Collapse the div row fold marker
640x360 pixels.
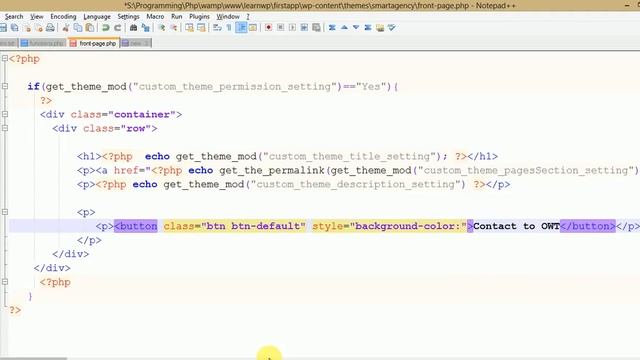5,128
